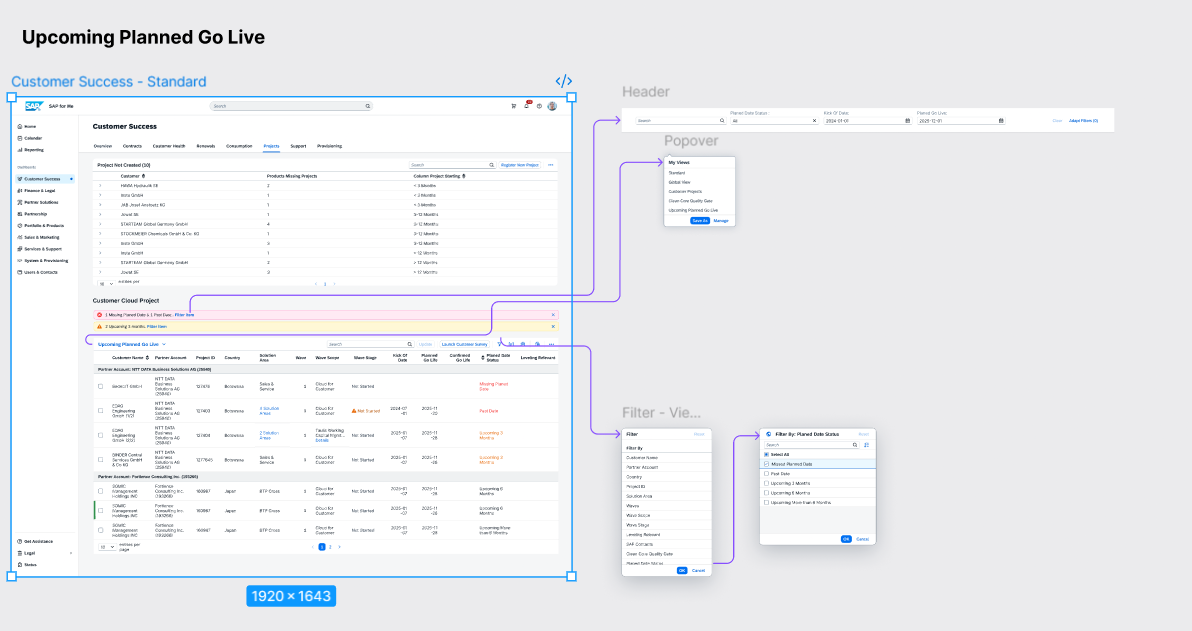Tick the checkbox of the last SONIC Management row
The height and width of the screenshot is (631, 1192).
point(100,530)
